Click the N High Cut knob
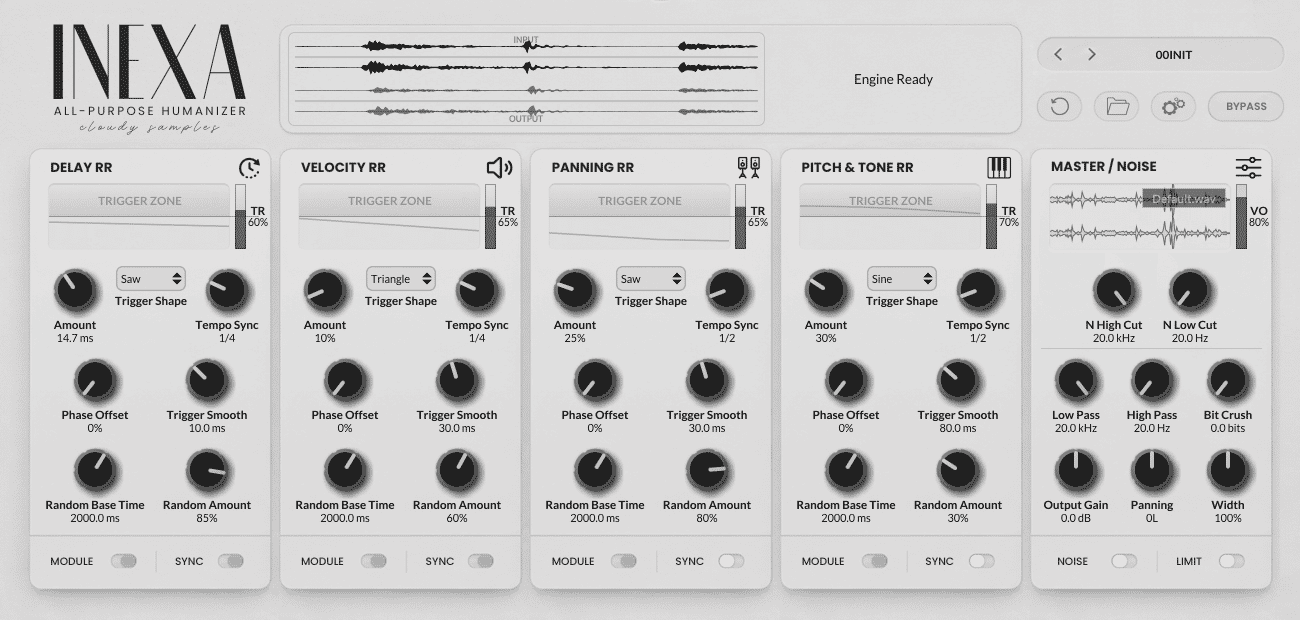 coord(1114,291)
